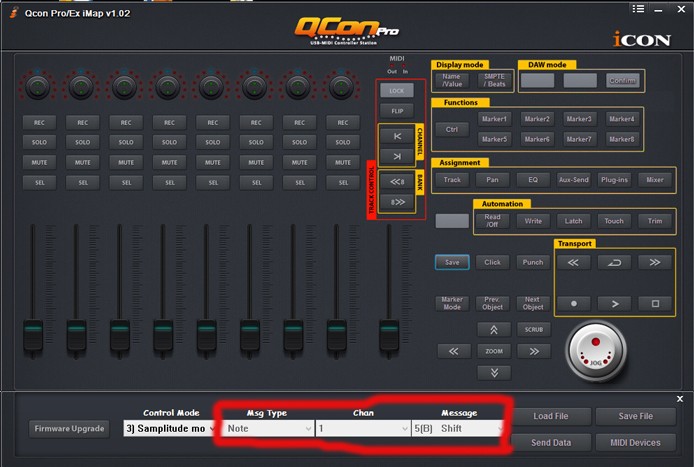Toggle MUTE on the third channel
This screenshot has height=467, width=694.
126,162
